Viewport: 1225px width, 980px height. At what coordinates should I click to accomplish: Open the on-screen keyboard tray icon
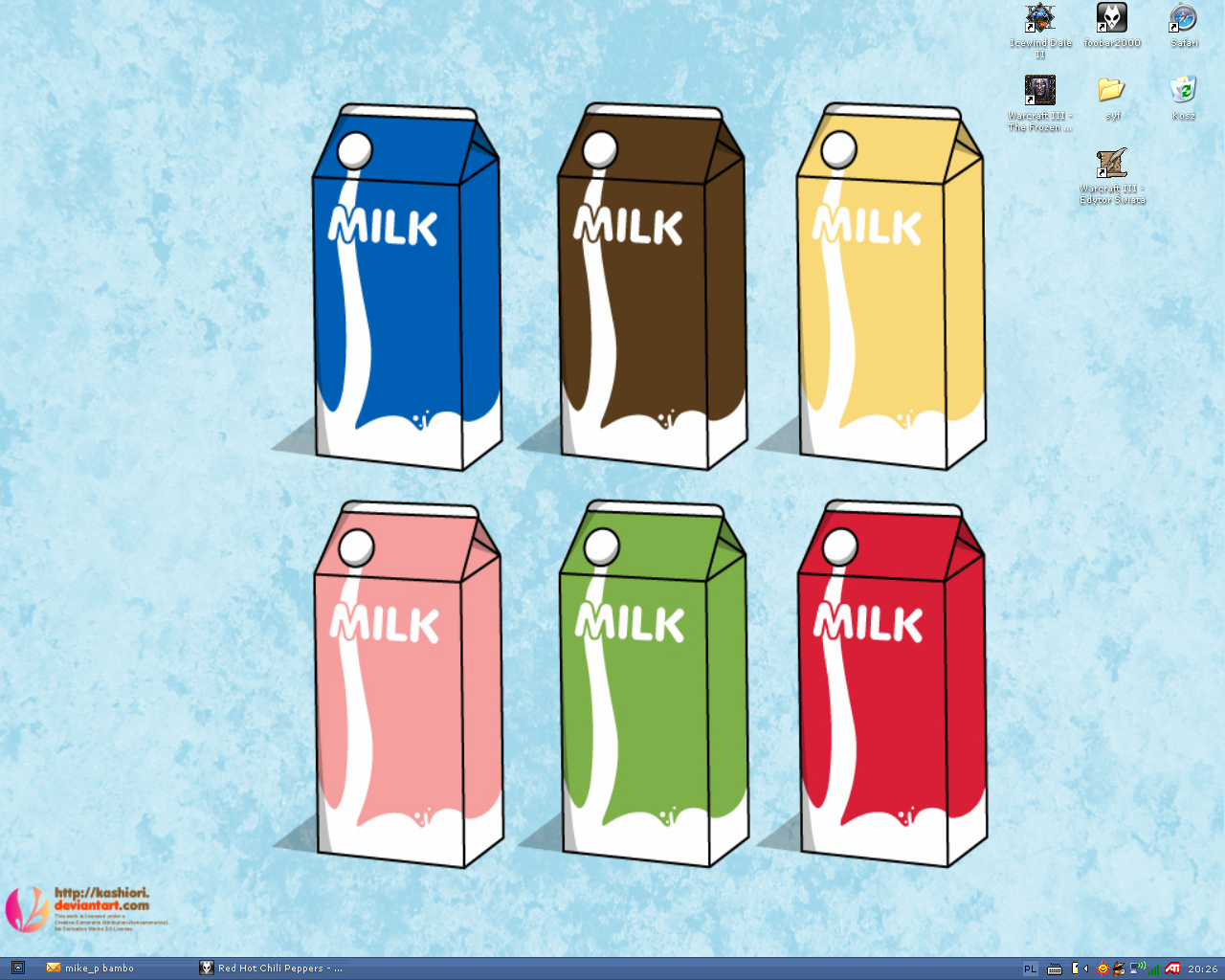(1055, 969)
